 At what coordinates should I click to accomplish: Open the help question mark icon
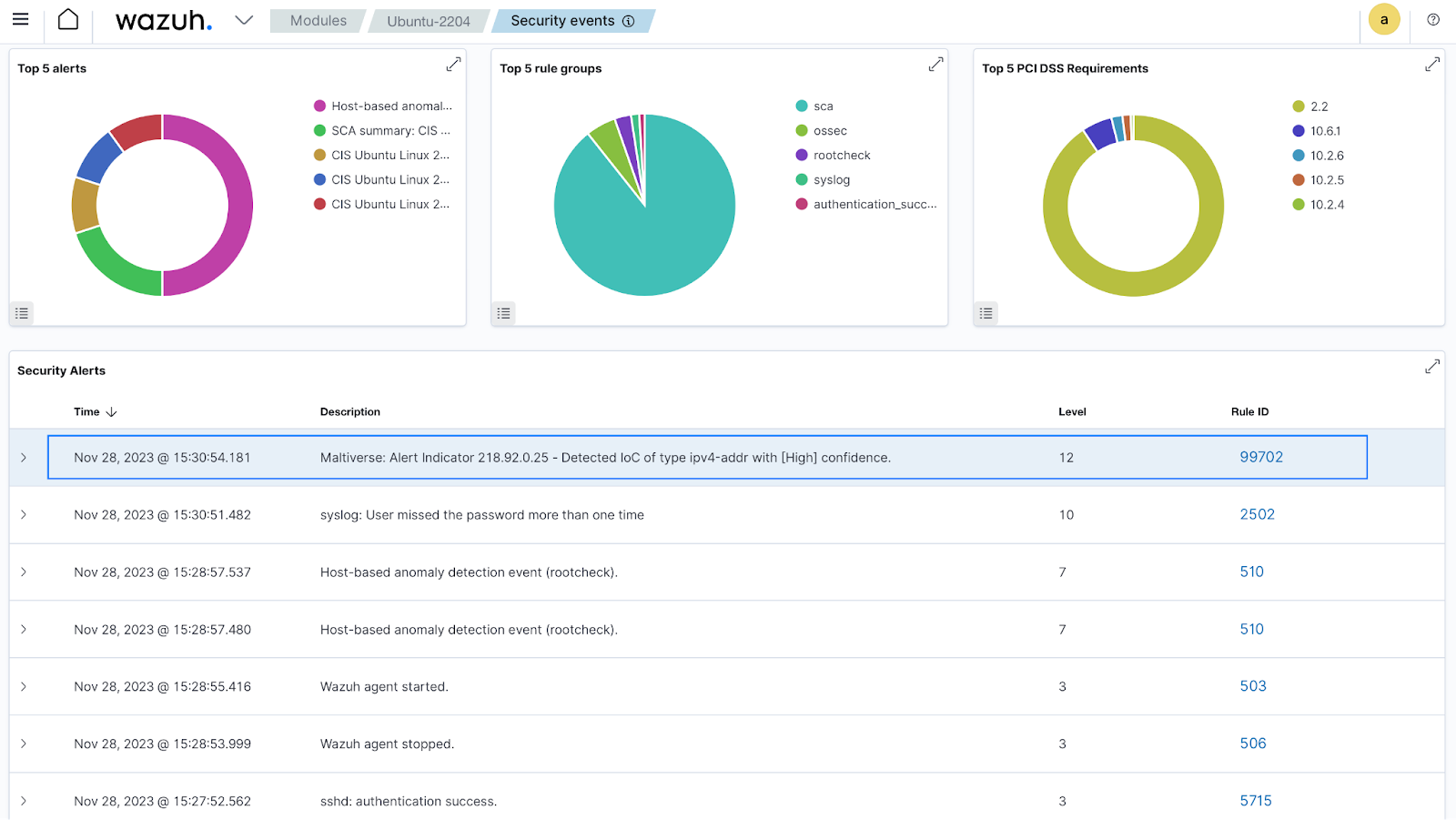tap(1433, 19)
